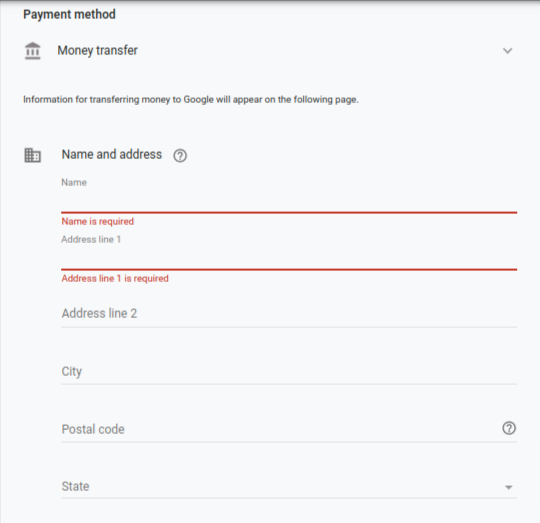Click the help icon in Postal code field
The image size is (540, 523).
point(509,428)
